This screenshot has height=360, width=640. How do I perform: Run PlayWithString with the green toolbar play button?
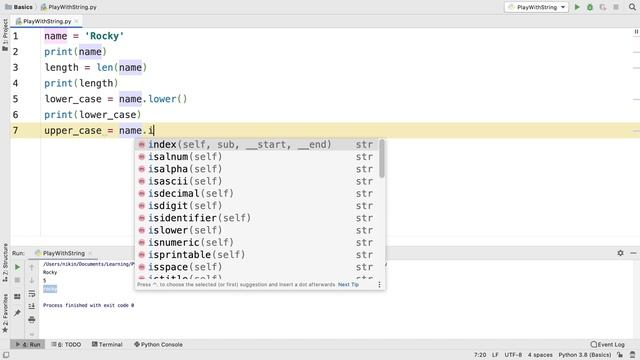pos(577,7)
